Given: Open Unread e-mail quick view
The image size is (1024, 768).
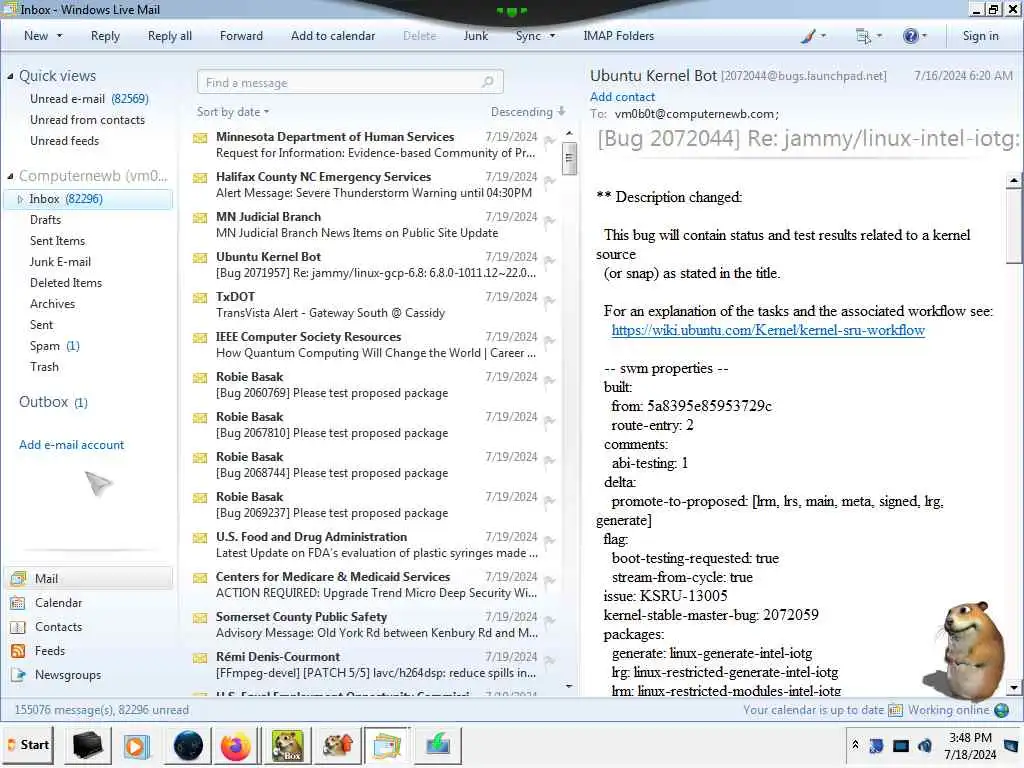Looking at the screenshot, I should 89,99.
